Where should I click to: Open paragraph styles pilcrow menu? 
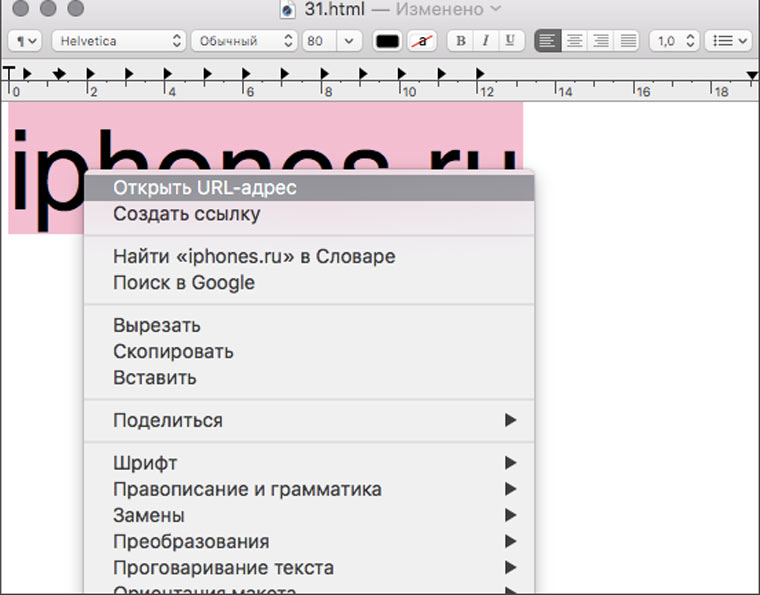point(25,41)
